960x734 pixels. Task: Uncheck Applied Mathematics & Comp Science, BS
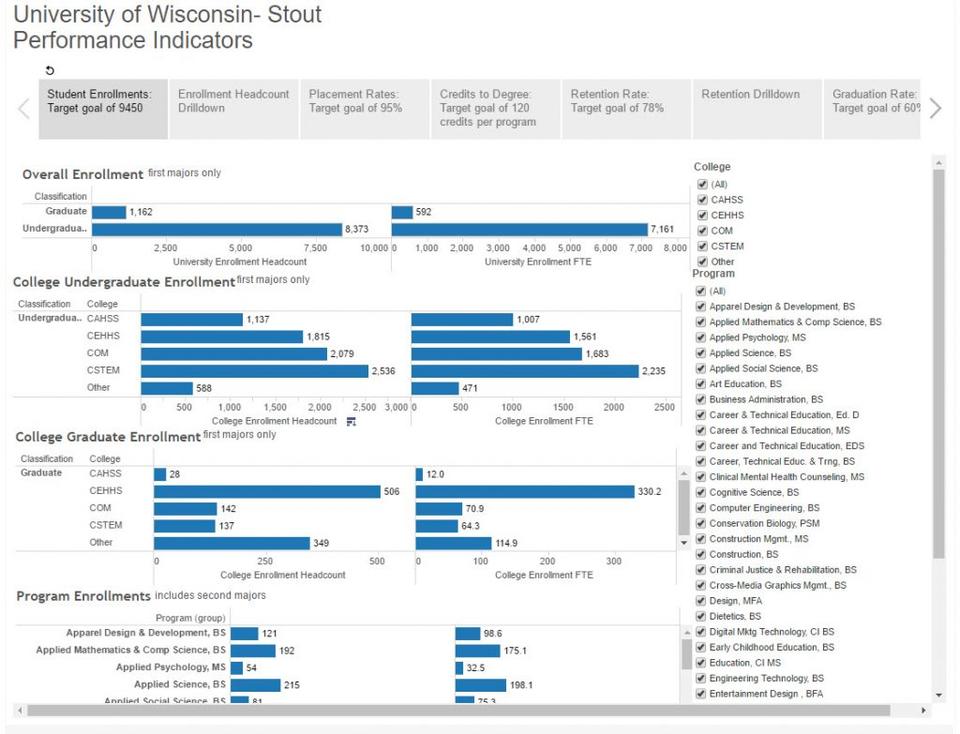(701, 322)
